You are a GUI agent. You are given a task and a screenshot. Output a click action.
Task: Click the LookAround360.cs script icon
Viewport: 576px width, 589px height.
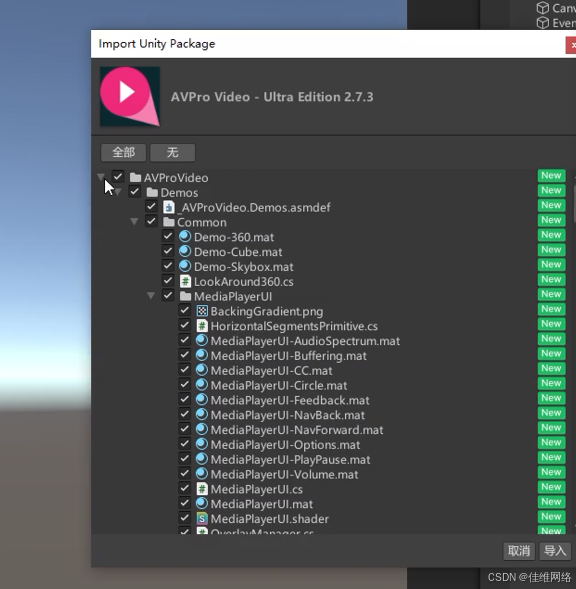pyautogui.click(x=185, y=281)
